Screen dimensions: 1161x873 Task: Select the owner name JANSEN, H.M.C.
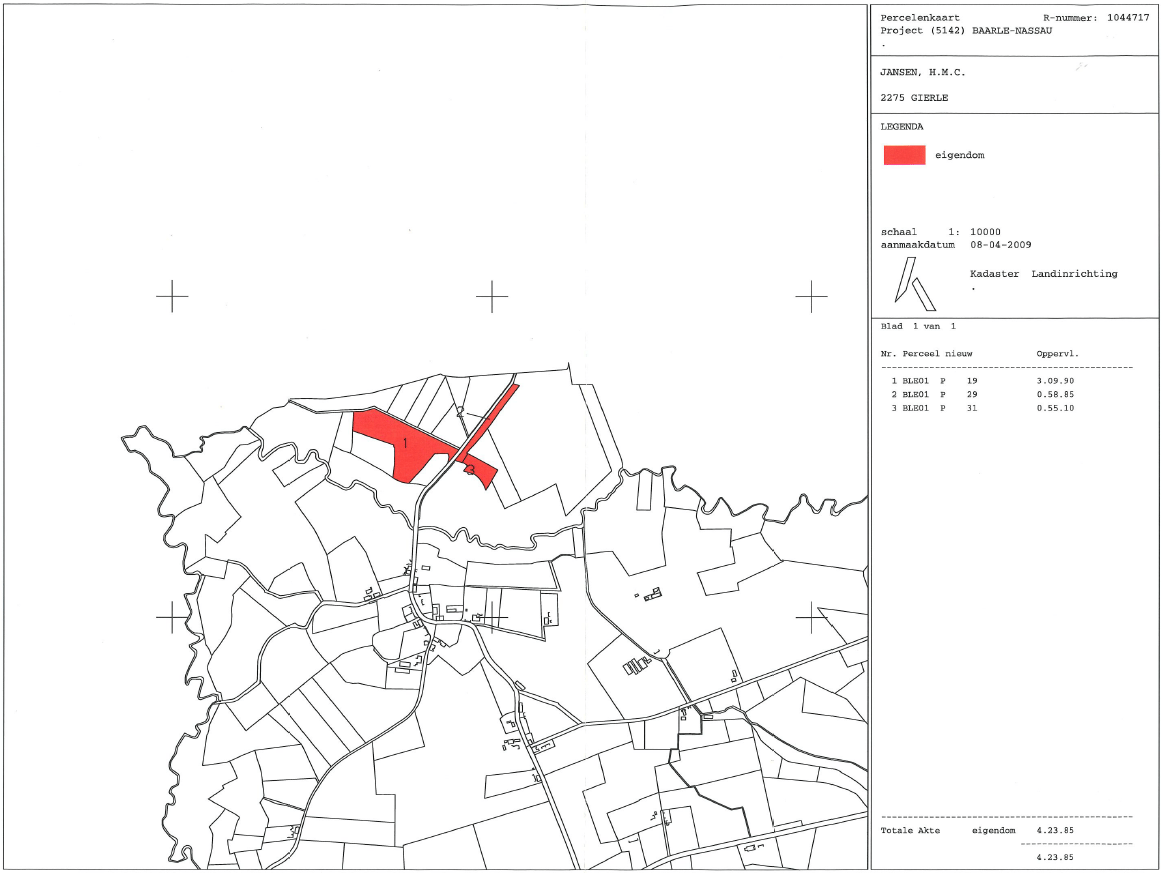[x=923, y=73]
